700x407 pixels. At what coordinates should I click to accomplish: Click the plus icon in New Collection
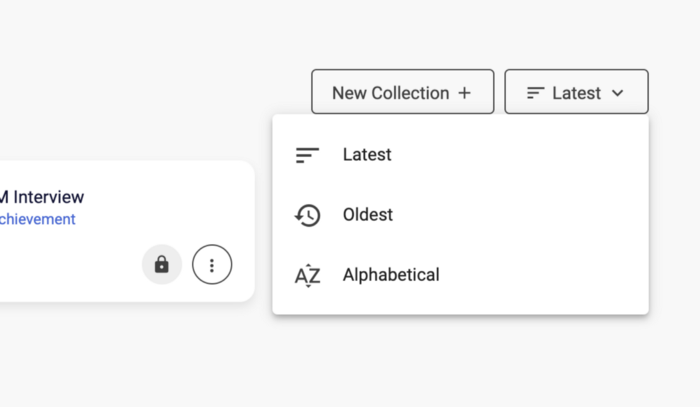point(464,93)
